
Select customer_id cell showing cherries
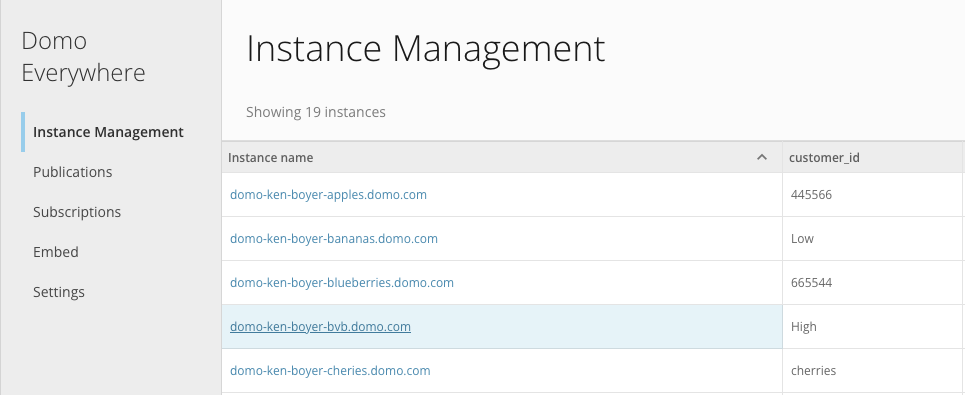pyautogui.click(x=872, y=370)
